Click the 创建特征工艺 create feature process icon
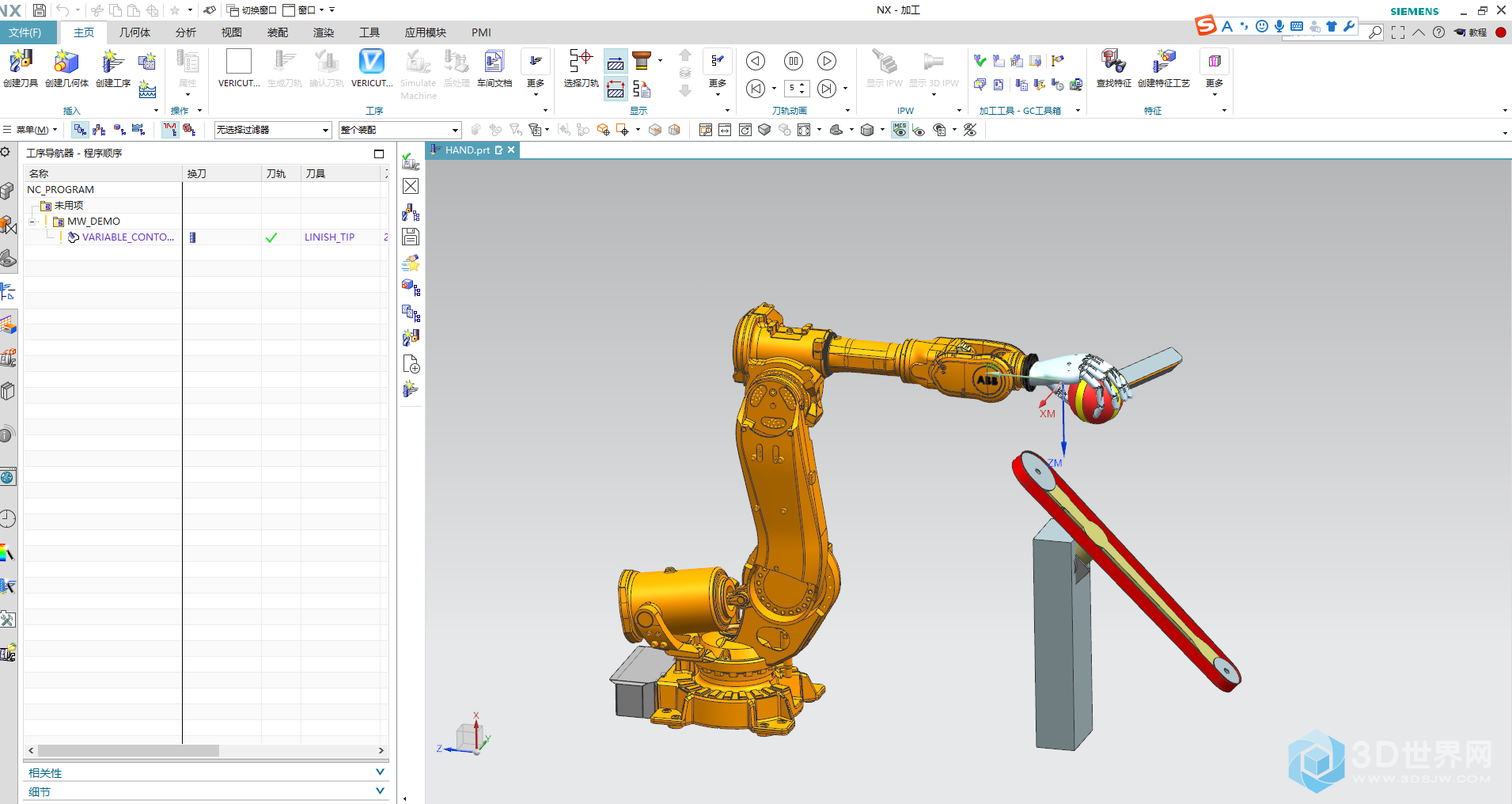 pos(1164,68)
